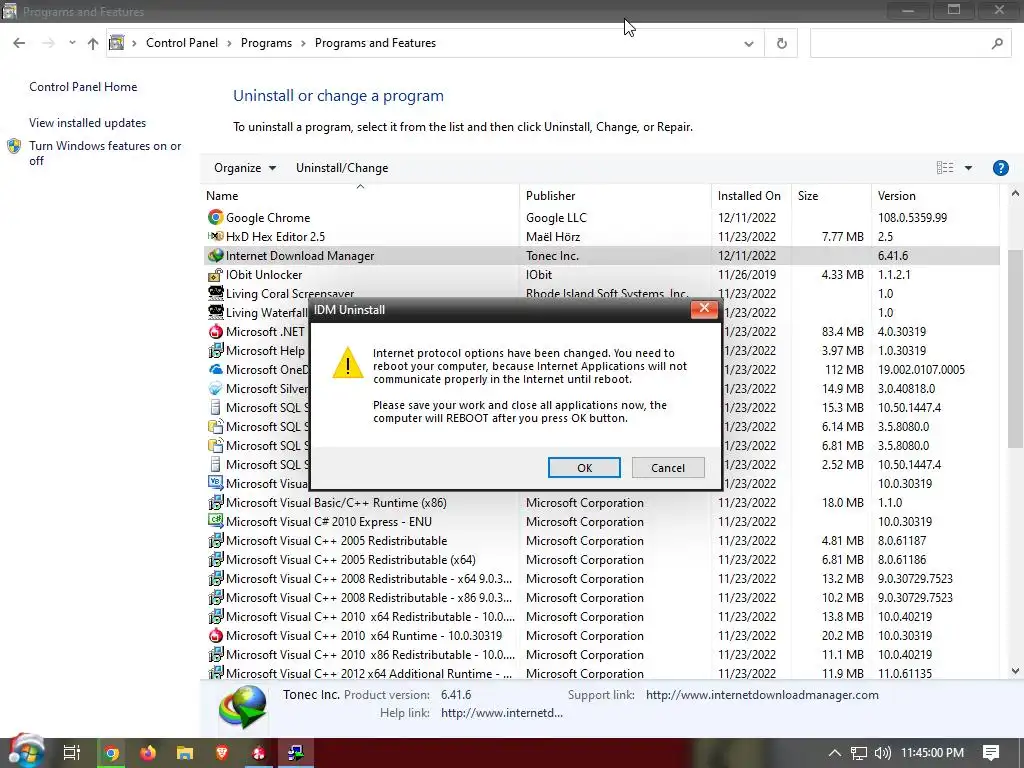This screenshot has width=1024, height=768.
Task: Open the recent locations dropdown arrow
Action: [x=72, y=43]
